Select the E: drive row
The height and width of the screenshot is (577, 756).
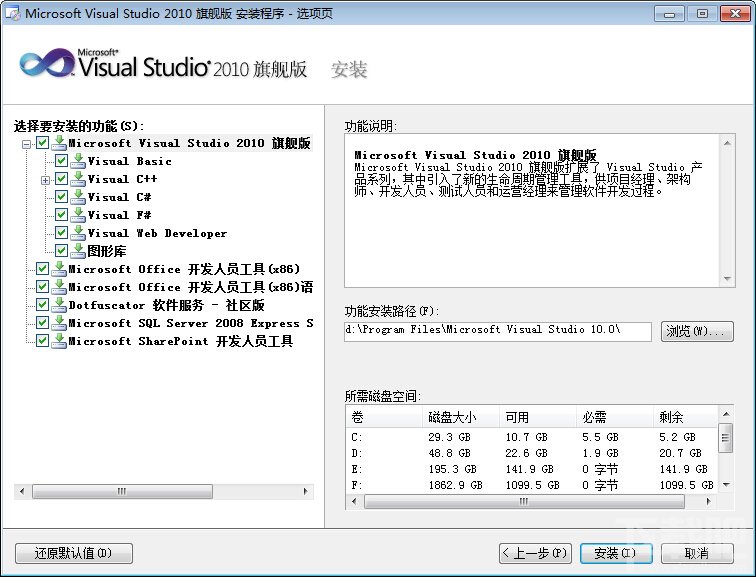tap(532, 469)
